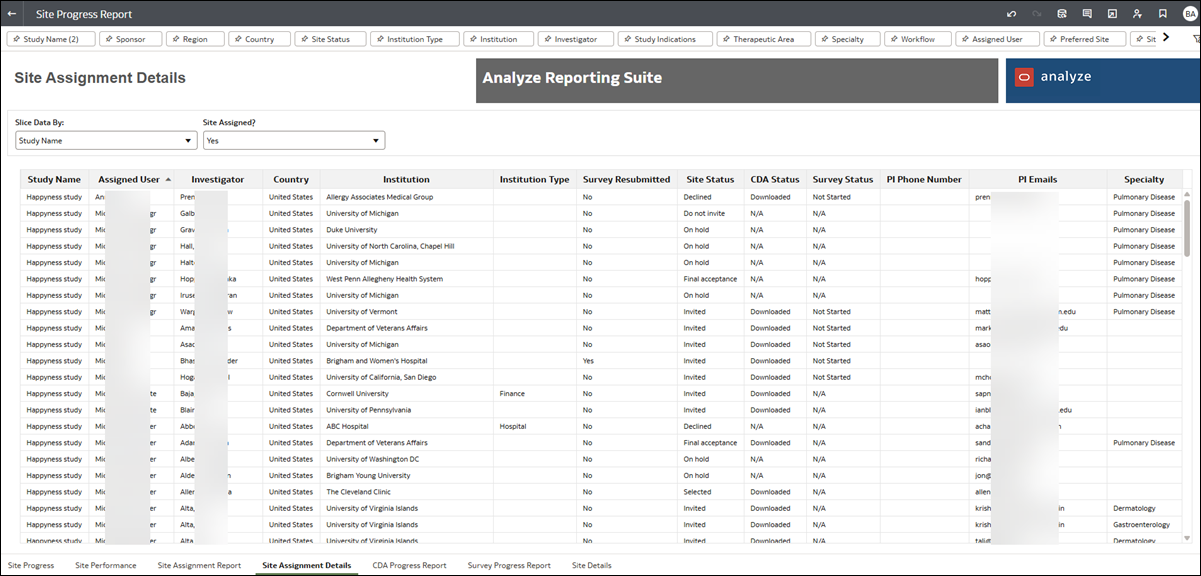
Task: Open the bookmarks icon
Action: click(x=1162, y=14)
